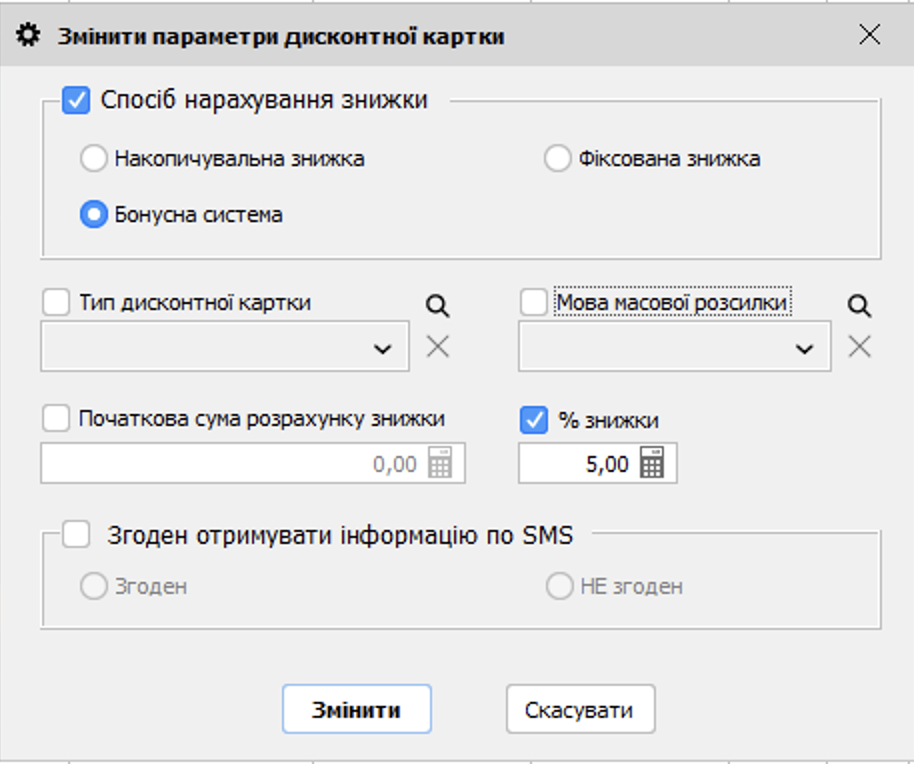
Task: Open calculator for Початкова сума field
Action: click(x=440, y=463)
